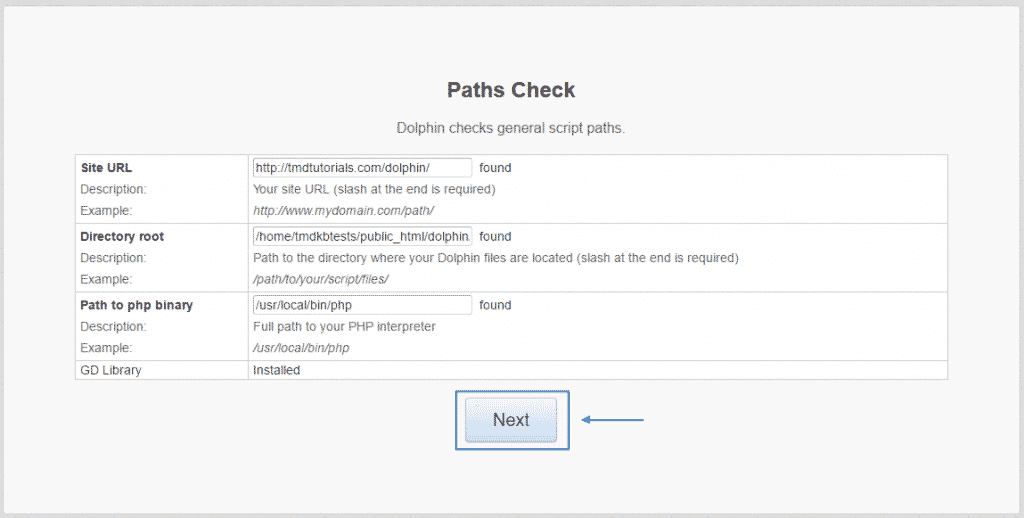Click the Path to php binary label
Screen dimensions: 1024x518
pos(135,305)
